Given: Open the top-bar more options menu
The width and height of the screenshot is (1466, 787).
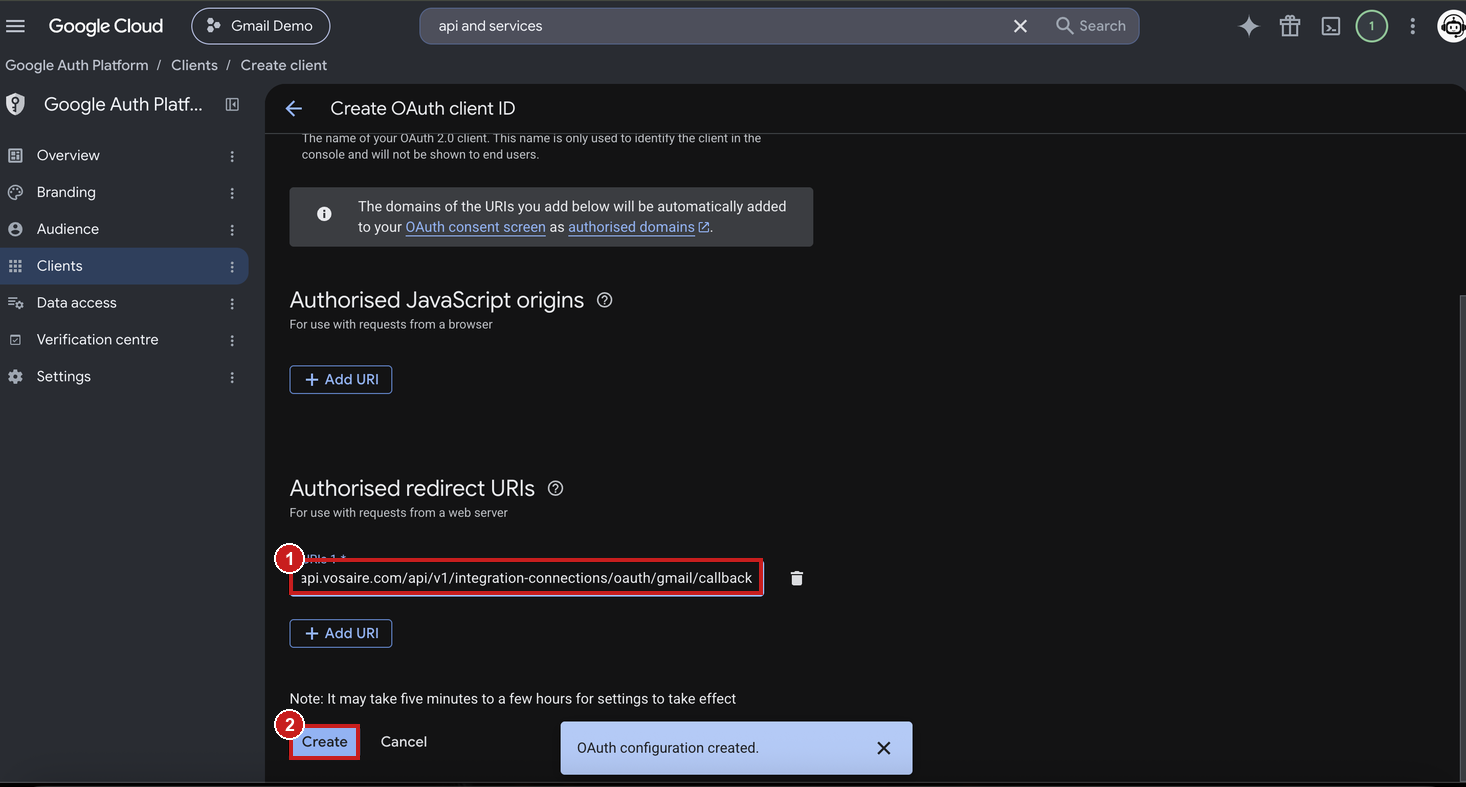Looking at the screenshot, I should click(x=1412, y=26).
